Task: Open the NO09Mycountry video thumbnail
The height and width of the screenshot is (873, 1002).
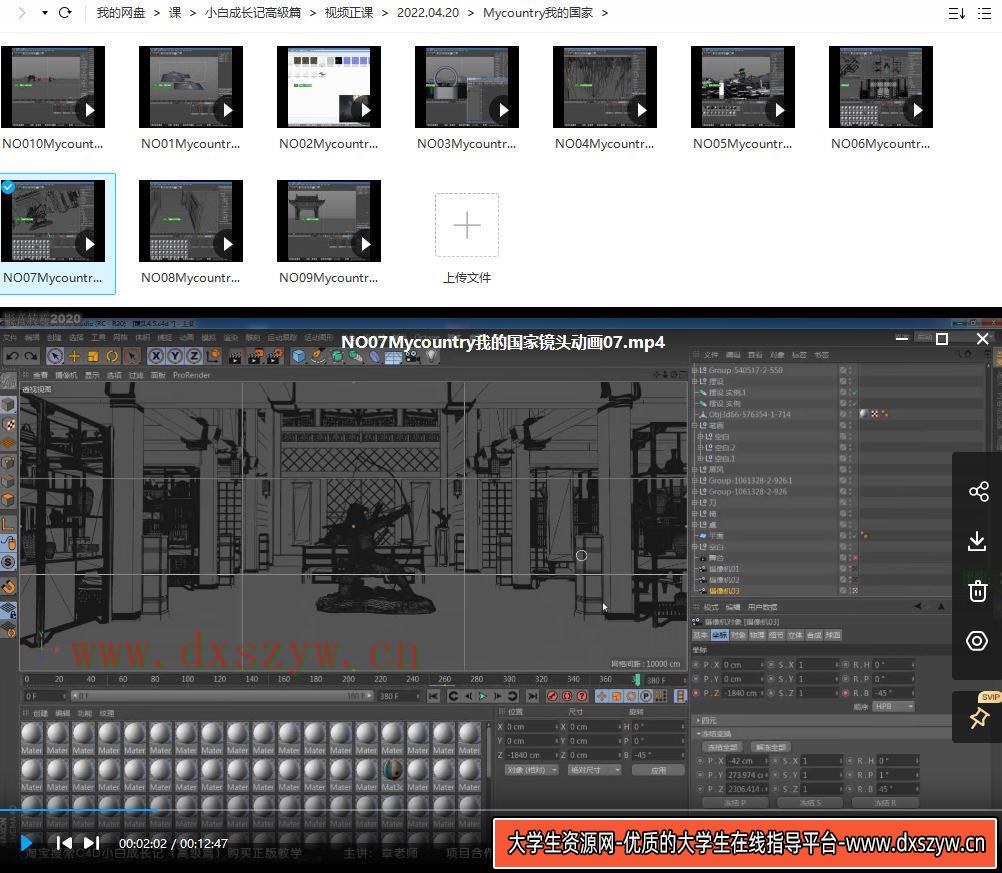Action: pyautogui.click(x=329, y=221)
